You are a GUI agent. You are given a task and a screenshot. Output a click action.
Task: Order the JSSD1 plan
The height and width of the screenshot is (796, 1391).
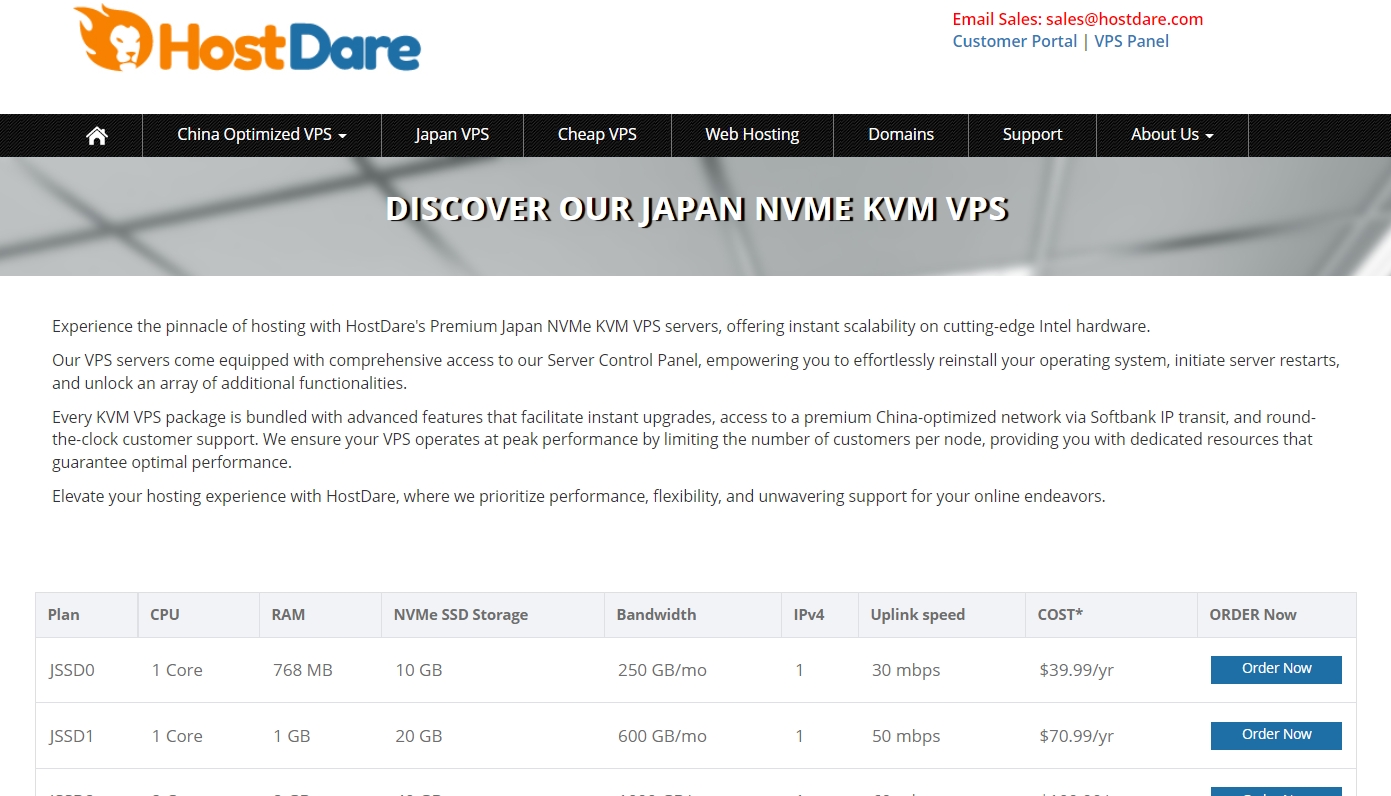1275,735
